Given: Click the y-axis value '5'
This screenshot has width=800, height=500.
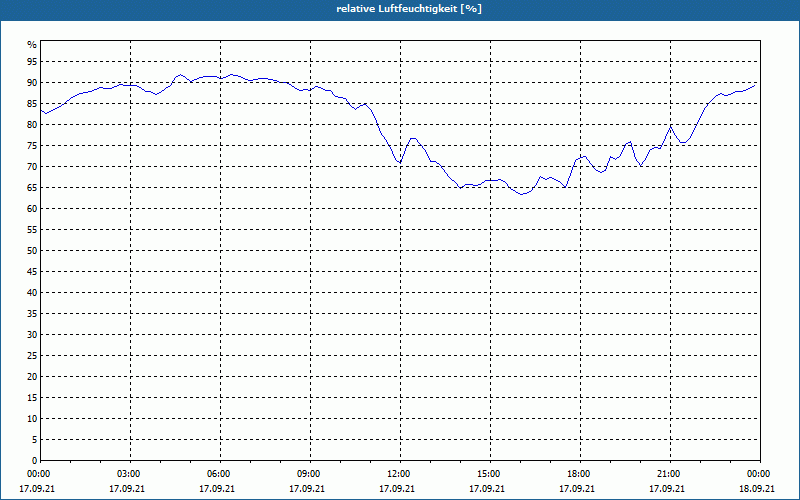Looking at the screenshot, I should pos(34,440).
